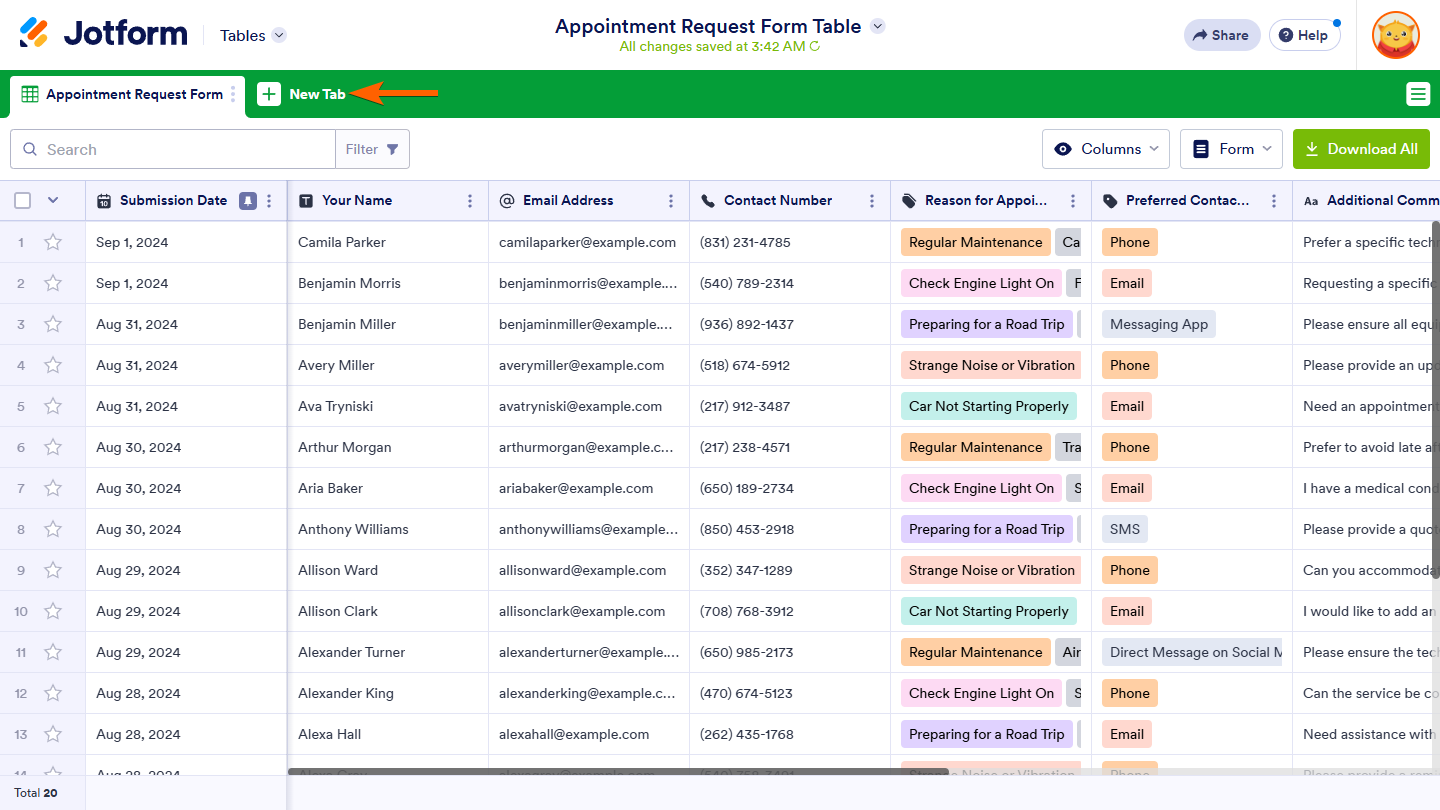Star the Ava Tryniski submission
This screenshot has width=1440, height=810.
[x=53, y=406]
